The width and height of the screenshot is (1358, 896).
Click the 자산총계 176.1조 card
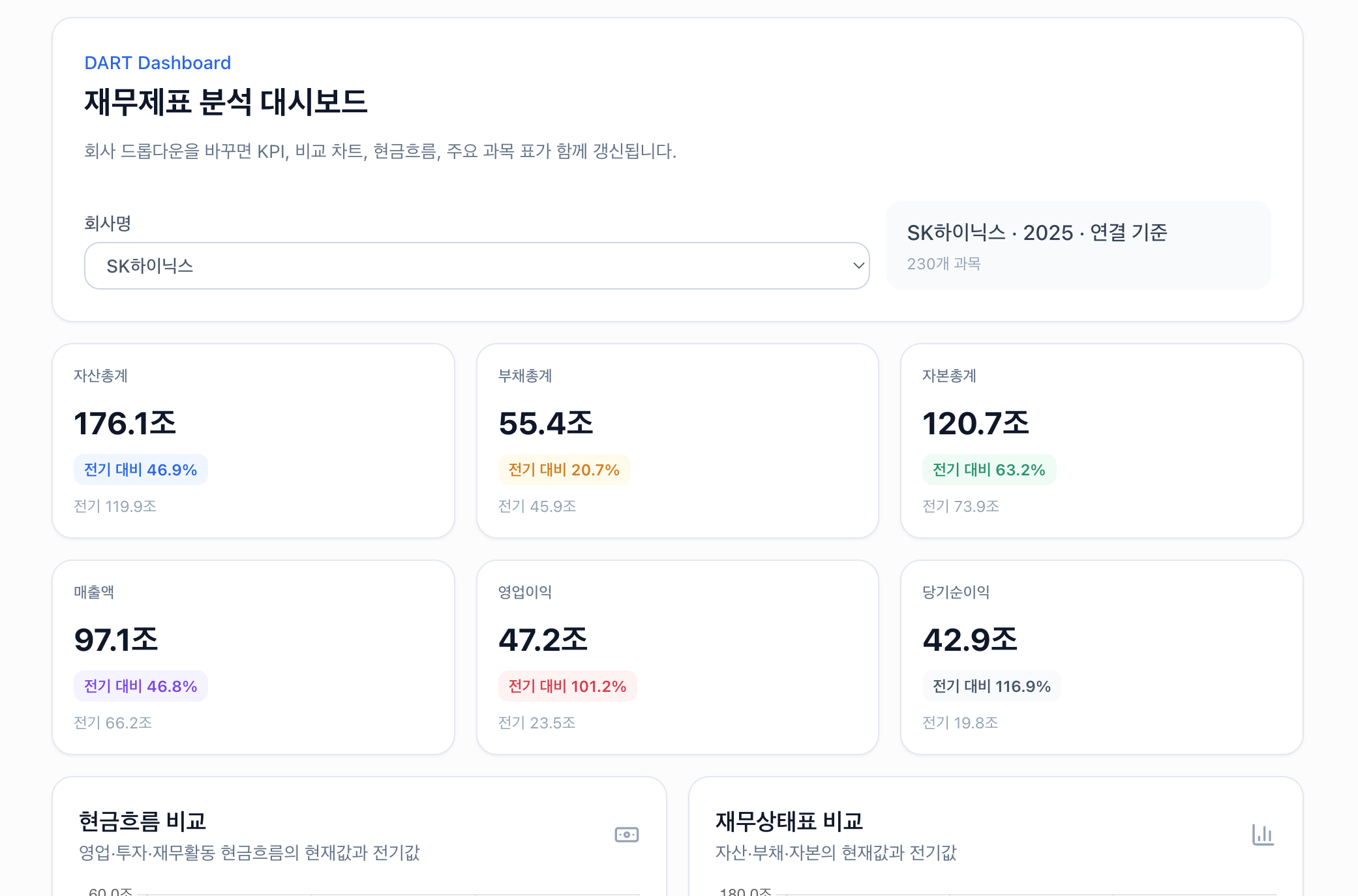253,441
